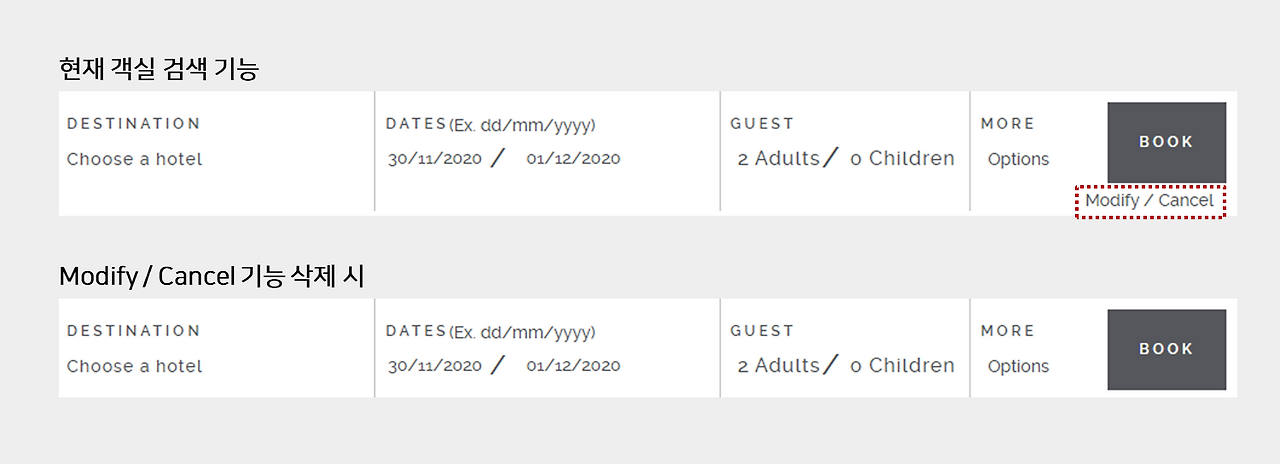Screen dimensions: 1280x464
Task: Expand More Options in the Modify/Cancel 삭제 bar
Action: [x=1018, y=366]
